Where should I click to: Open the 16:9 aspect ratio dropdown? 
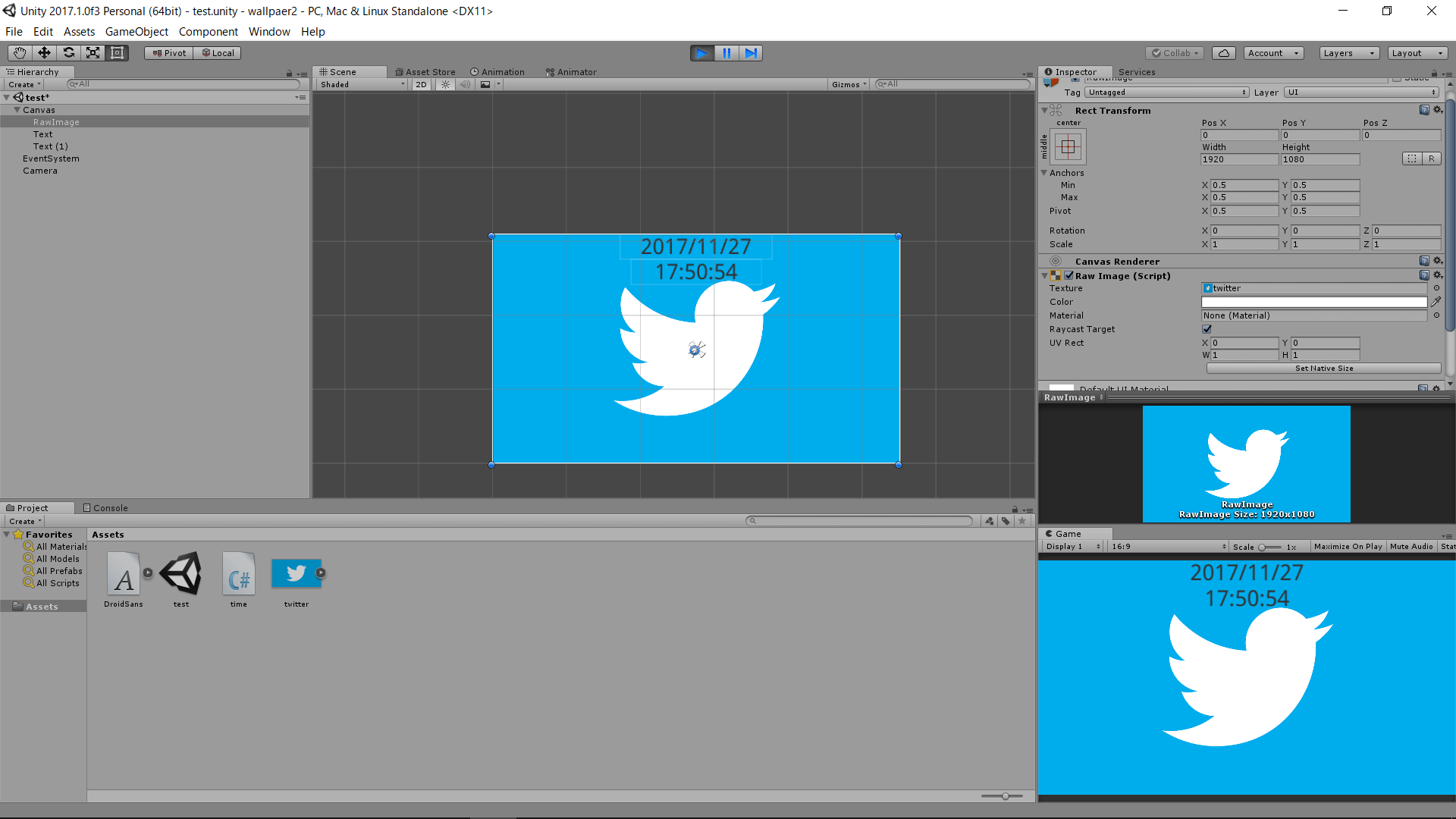coord(1168,547)
